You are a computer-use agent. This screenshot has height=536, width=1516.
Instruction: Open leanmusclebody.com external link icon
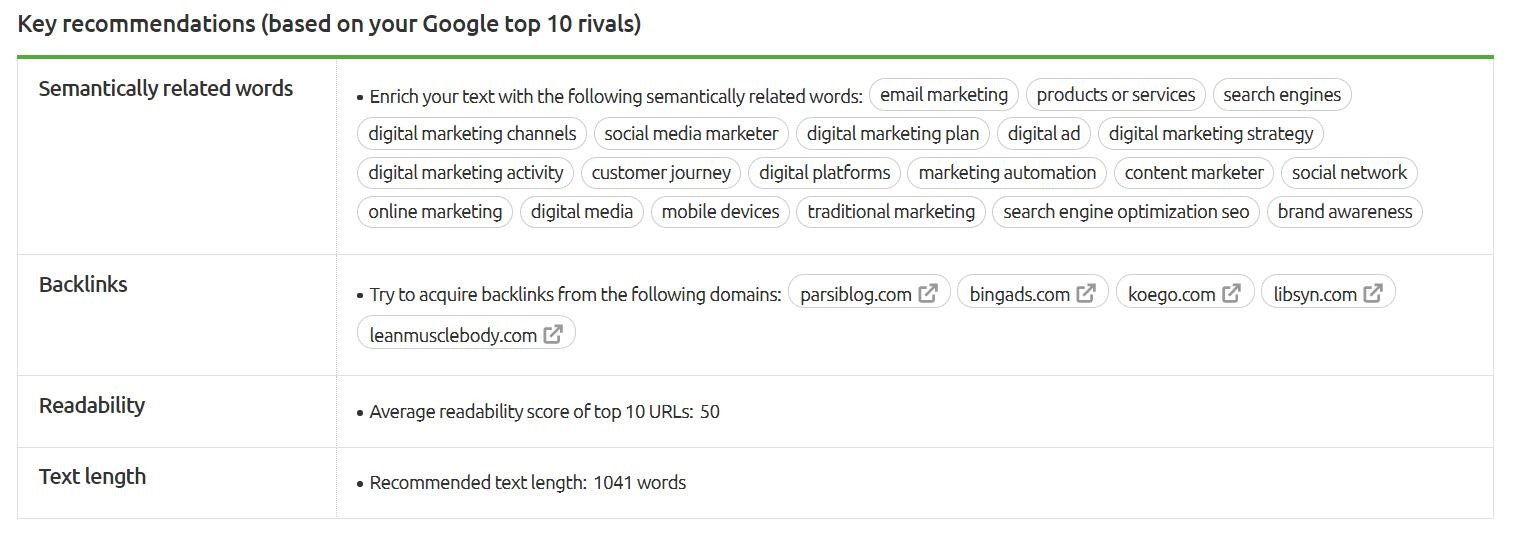553,334
